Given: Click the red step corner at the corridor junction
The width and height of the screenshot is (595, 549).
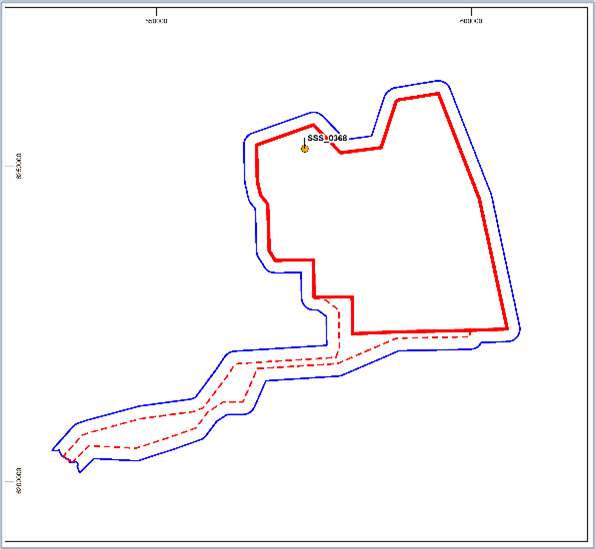Looking at the screenshot, I should point(314,297).
